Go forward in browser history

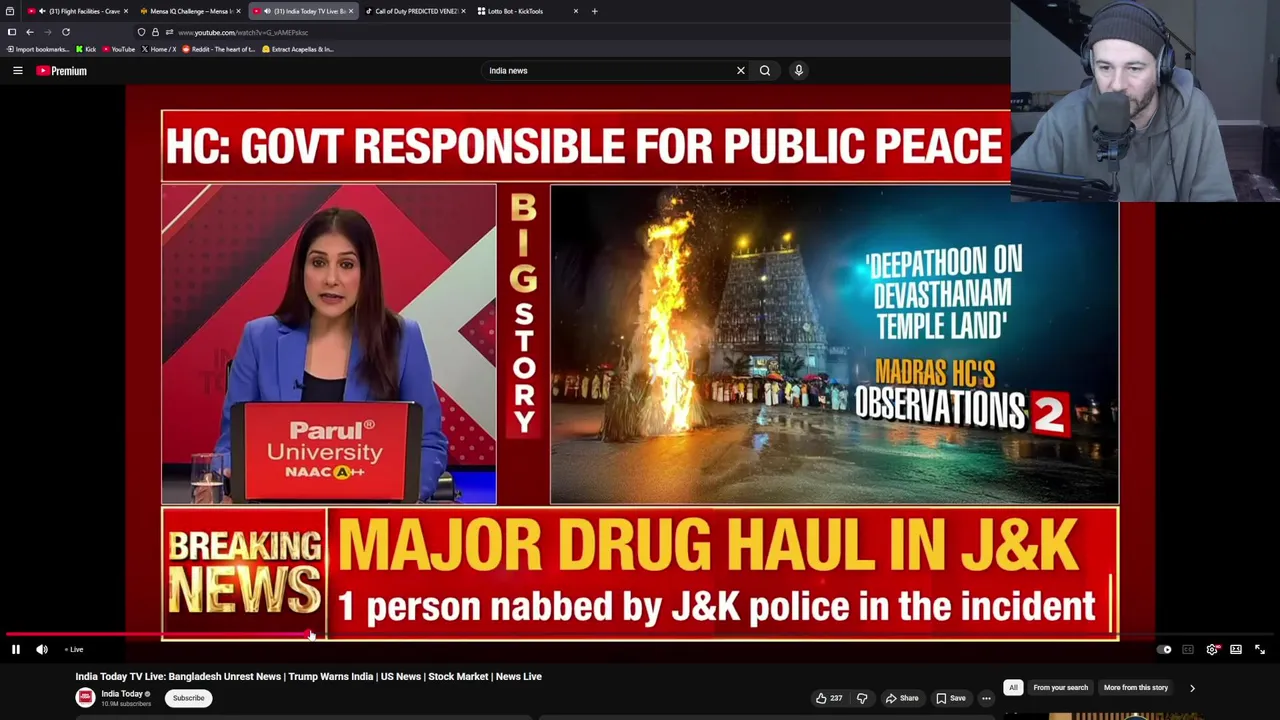47,32
